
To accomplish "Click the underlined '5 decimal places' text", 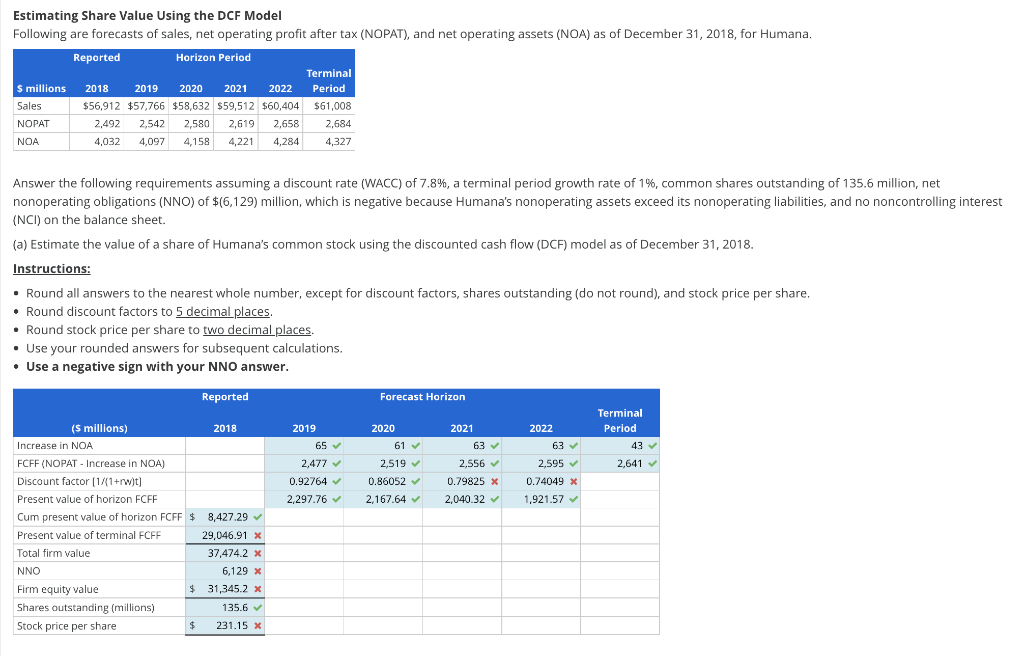I will (223, 312).
